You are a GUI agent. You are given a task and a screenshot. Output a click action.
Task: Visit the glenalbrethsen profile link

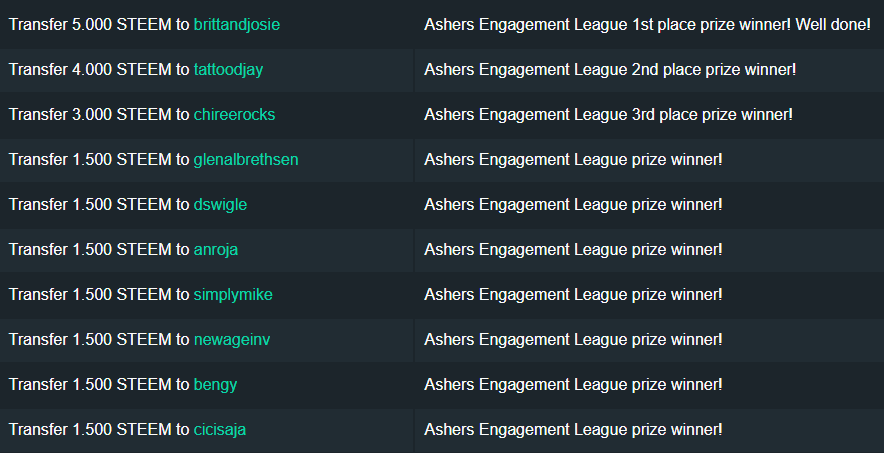tap(245, 159)
